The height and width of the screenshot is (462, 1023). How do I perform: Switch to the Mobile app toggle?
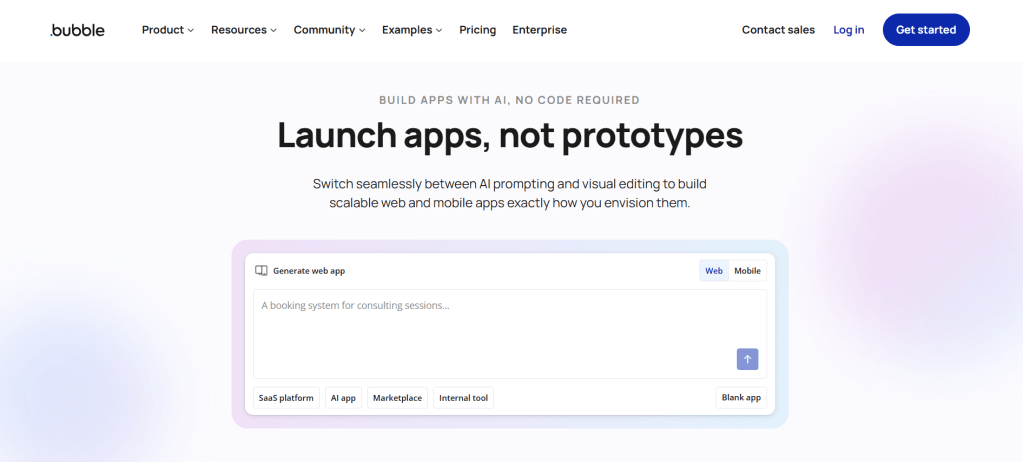[747, 271]
